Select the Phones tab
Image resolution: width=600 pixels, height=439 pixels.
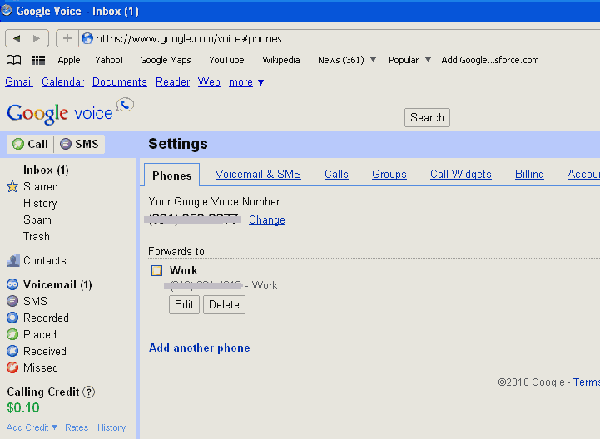[172, 175]
